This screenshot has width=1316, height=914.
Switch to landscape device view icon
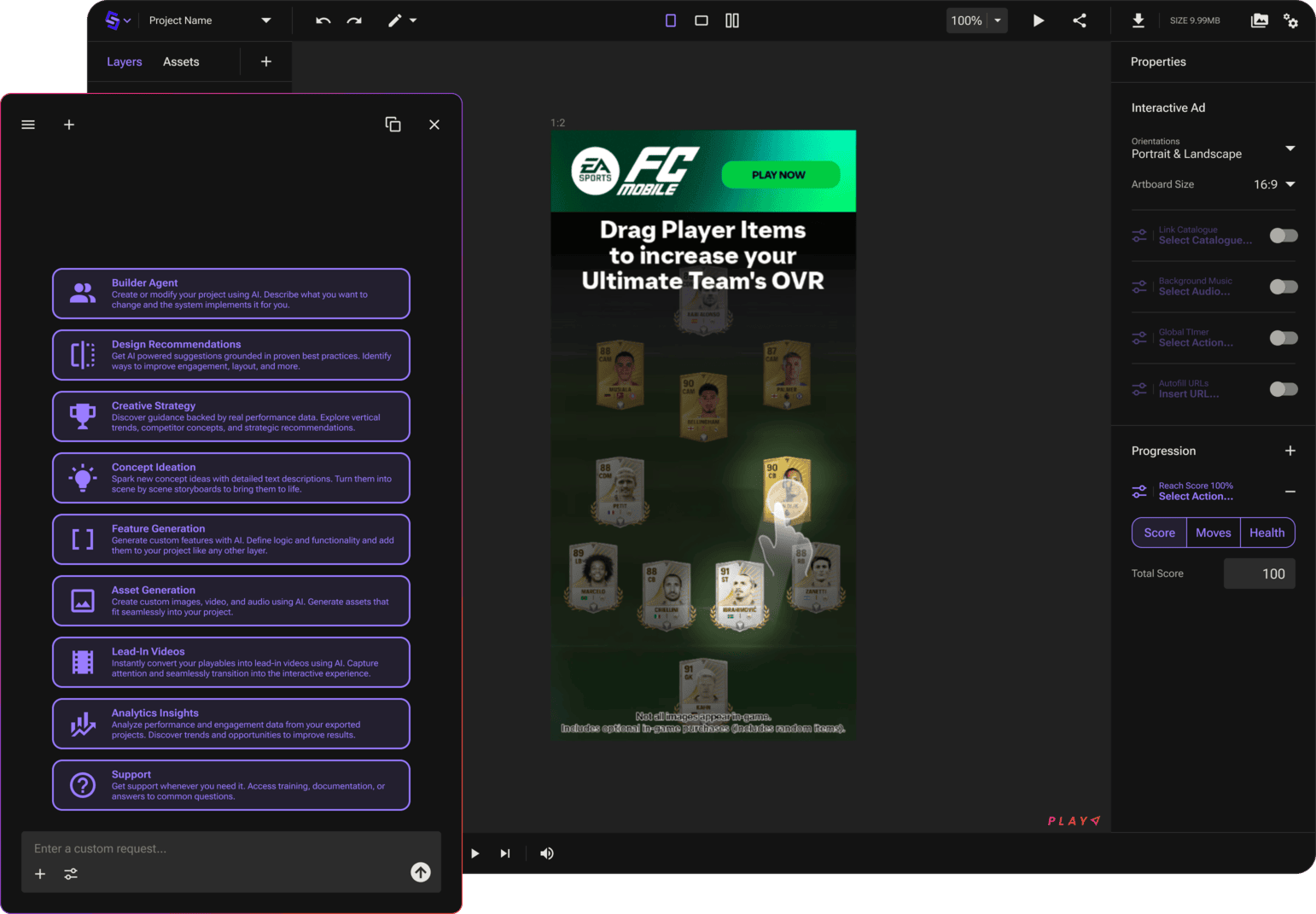702,20
